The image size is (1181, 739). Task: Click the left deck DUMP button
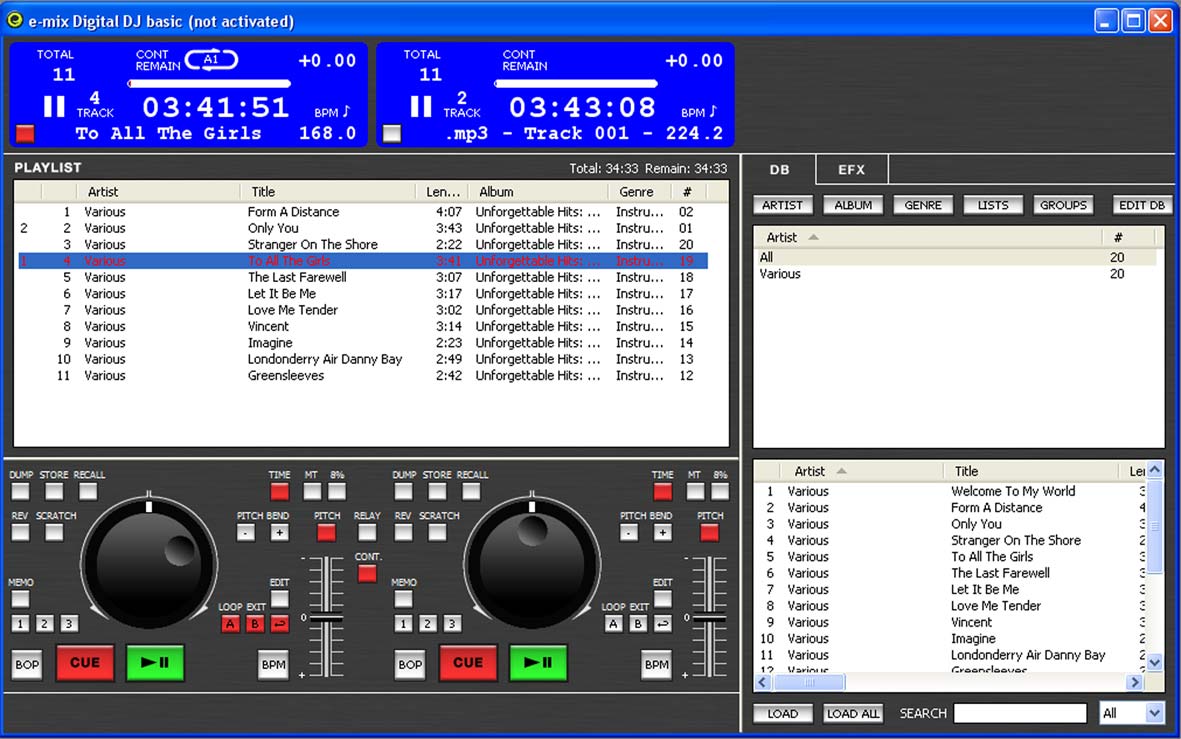(x=20, y=492)
